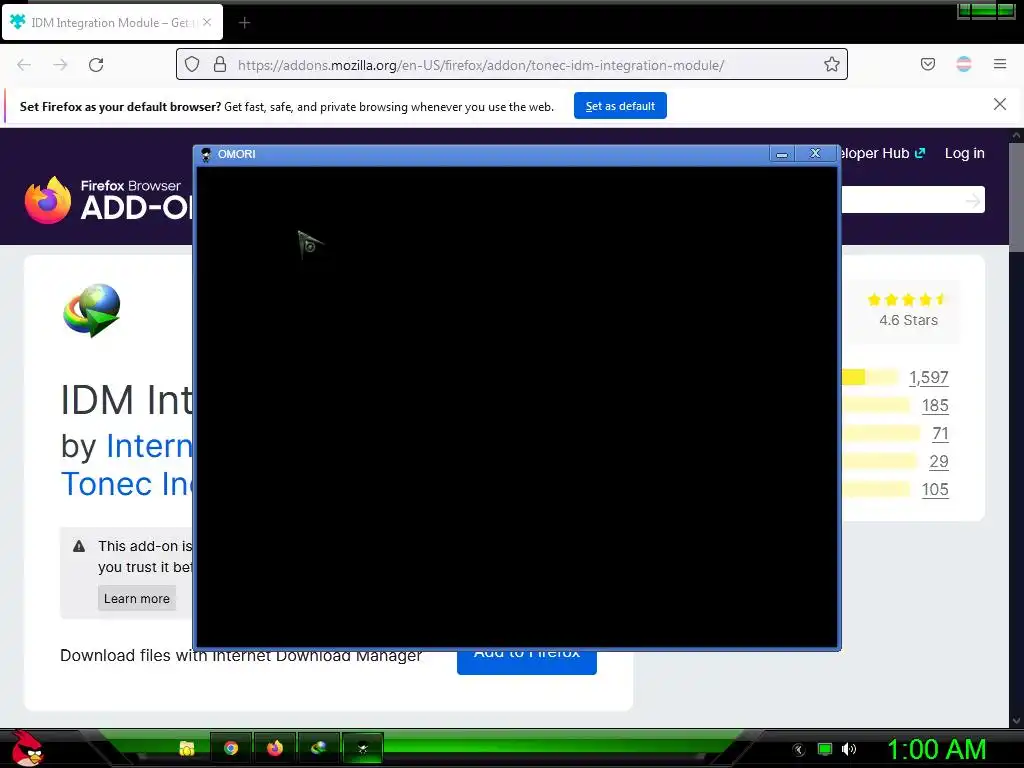Click the Add to Firefox button
Screen dimensions: 1024x768
pos(526,662)
